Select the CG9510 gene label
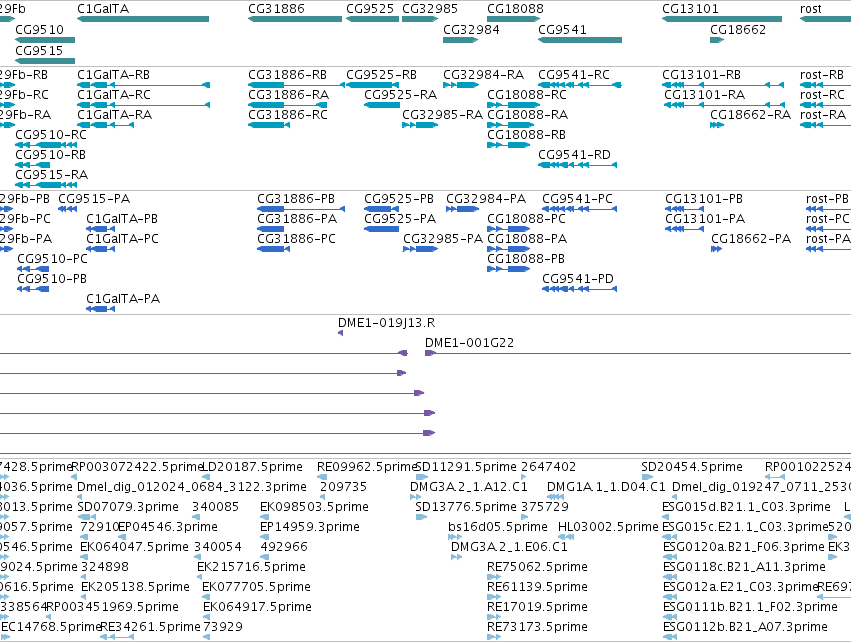 point(40,29)
